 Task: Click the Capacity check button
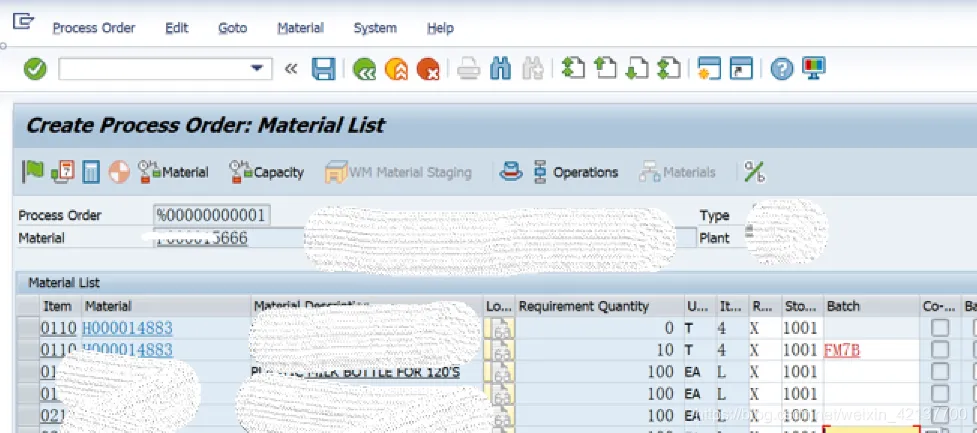(x=267, y=172)
